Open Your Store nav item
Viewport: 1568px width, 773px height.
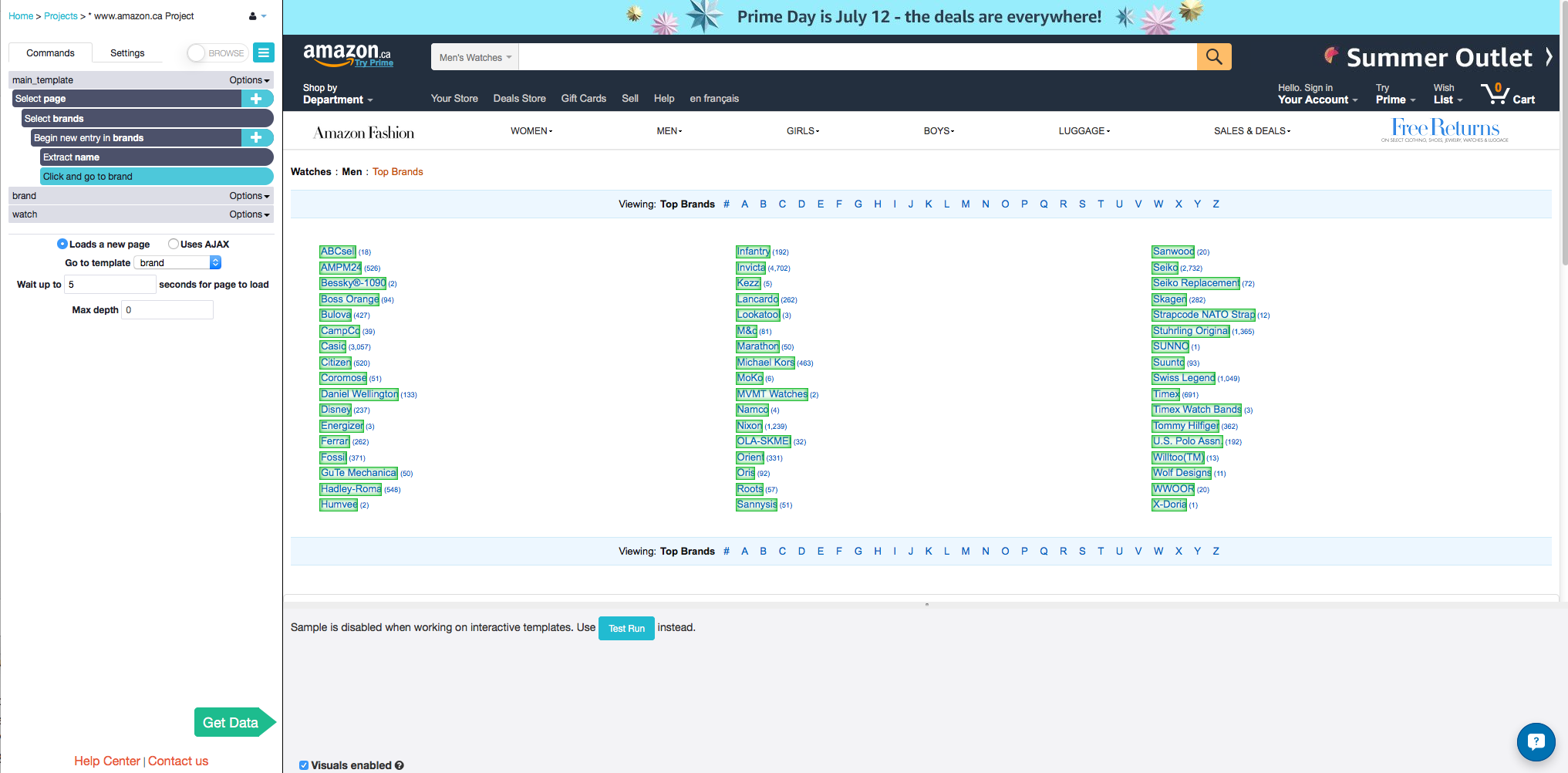454,99
